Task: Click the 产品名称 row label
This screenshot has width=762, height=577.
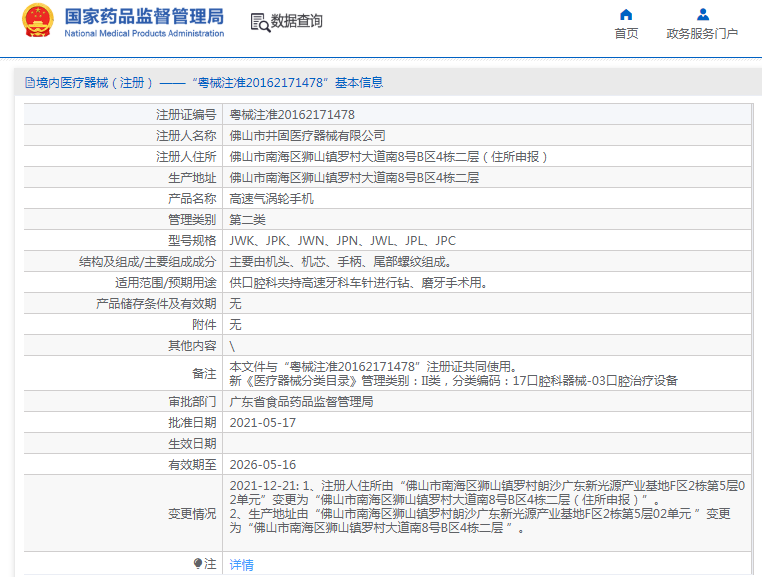Action: [x=192, y=198]
